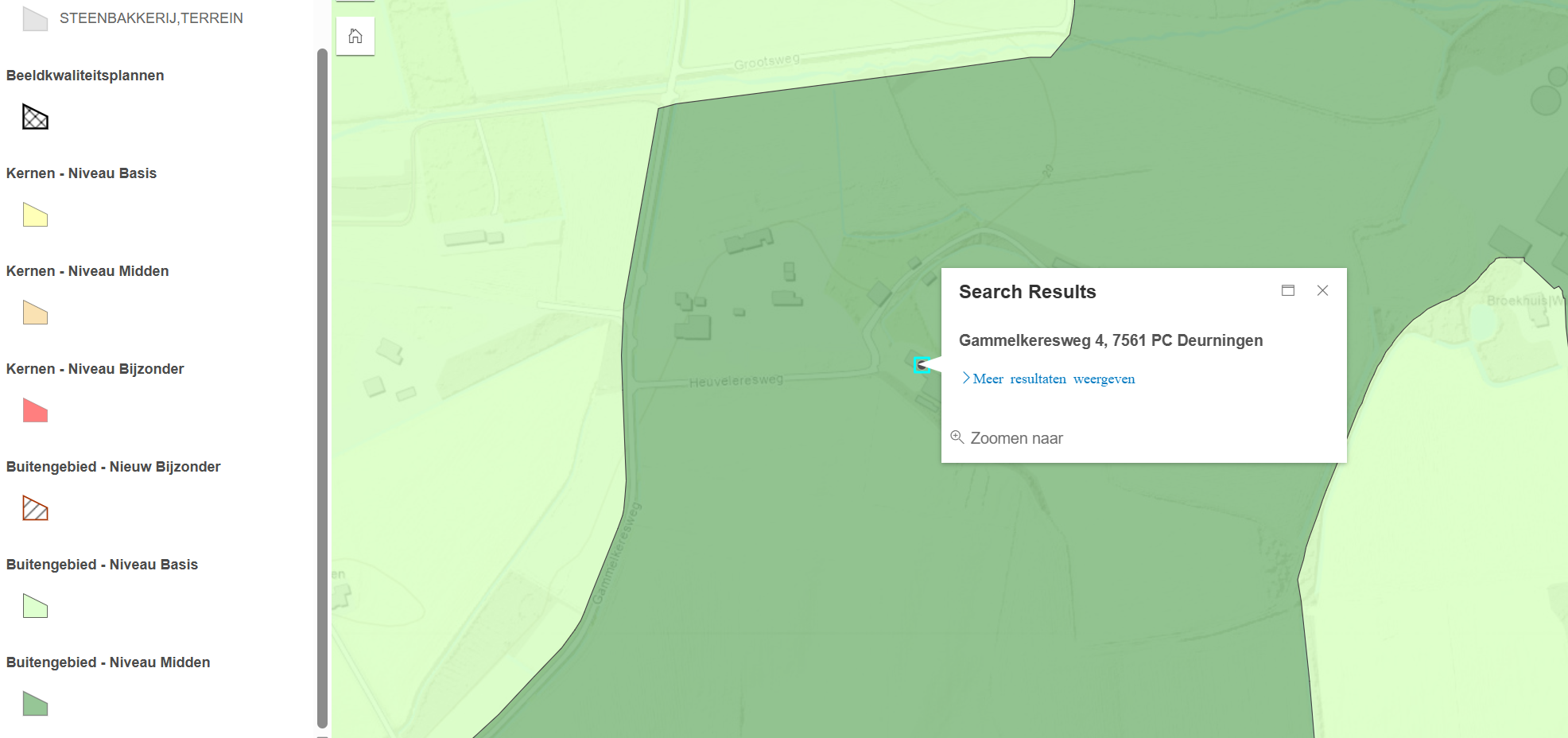Screen dimensions: 1568x738
Task: Click the STEENBAKKERIJ,TERREIN grey legend symbol
Action: (36, 18)
